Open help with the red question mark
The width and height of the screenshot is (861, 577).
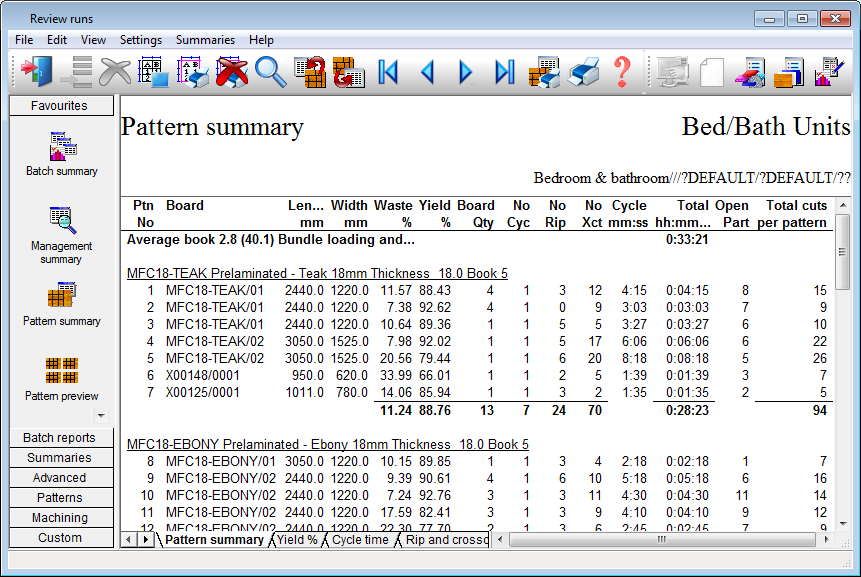622,72
